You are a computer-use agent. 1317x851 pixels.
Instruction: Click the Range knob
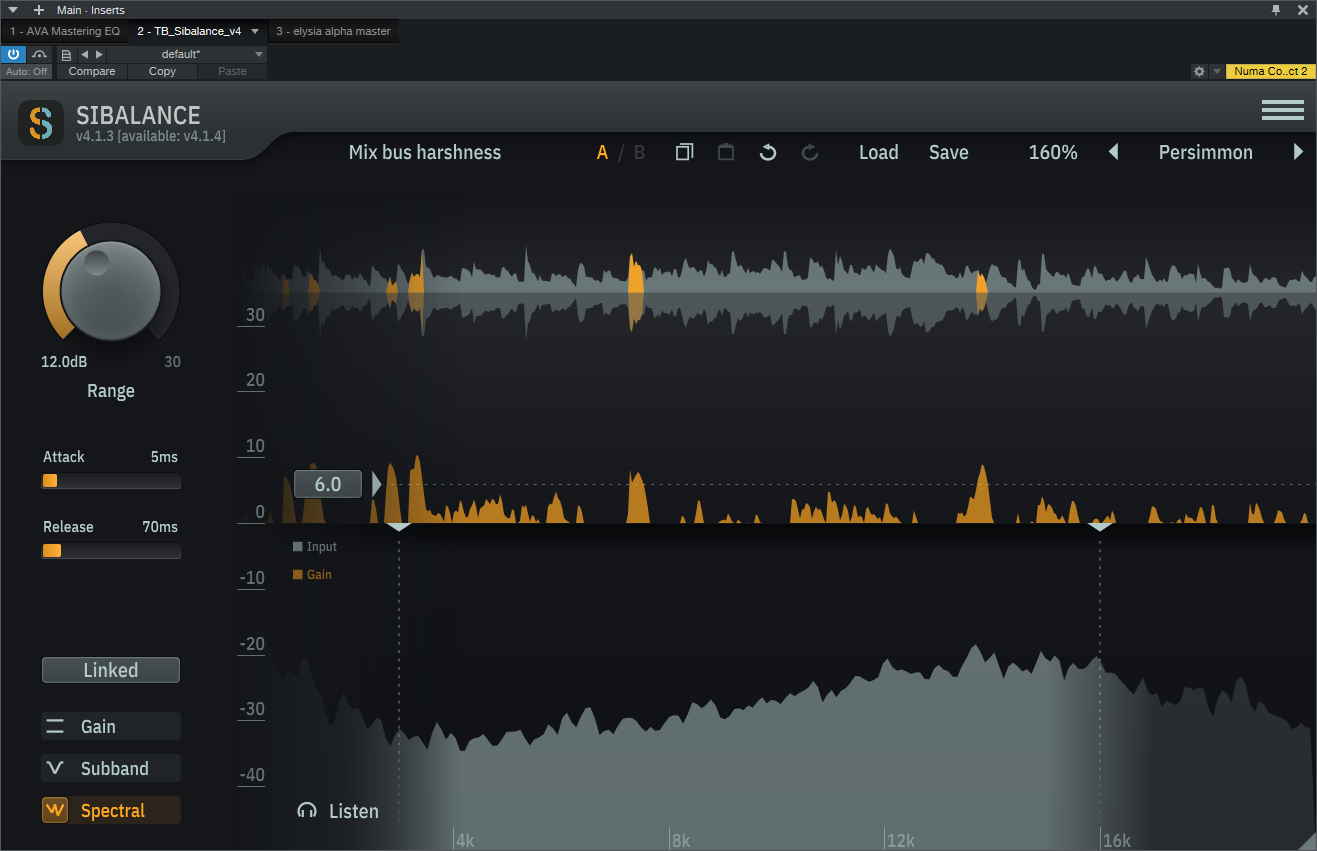[110, 290]
